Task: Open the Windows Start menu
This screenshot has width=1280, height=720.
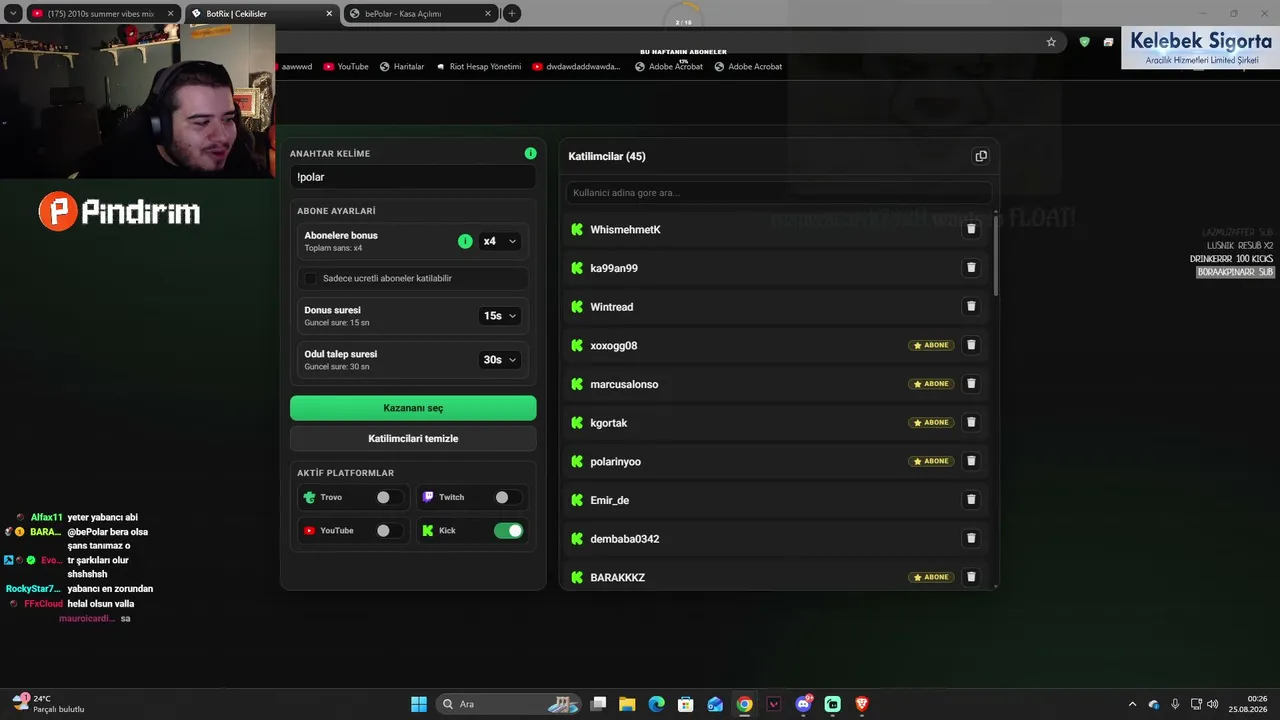Action: [419, 704]
